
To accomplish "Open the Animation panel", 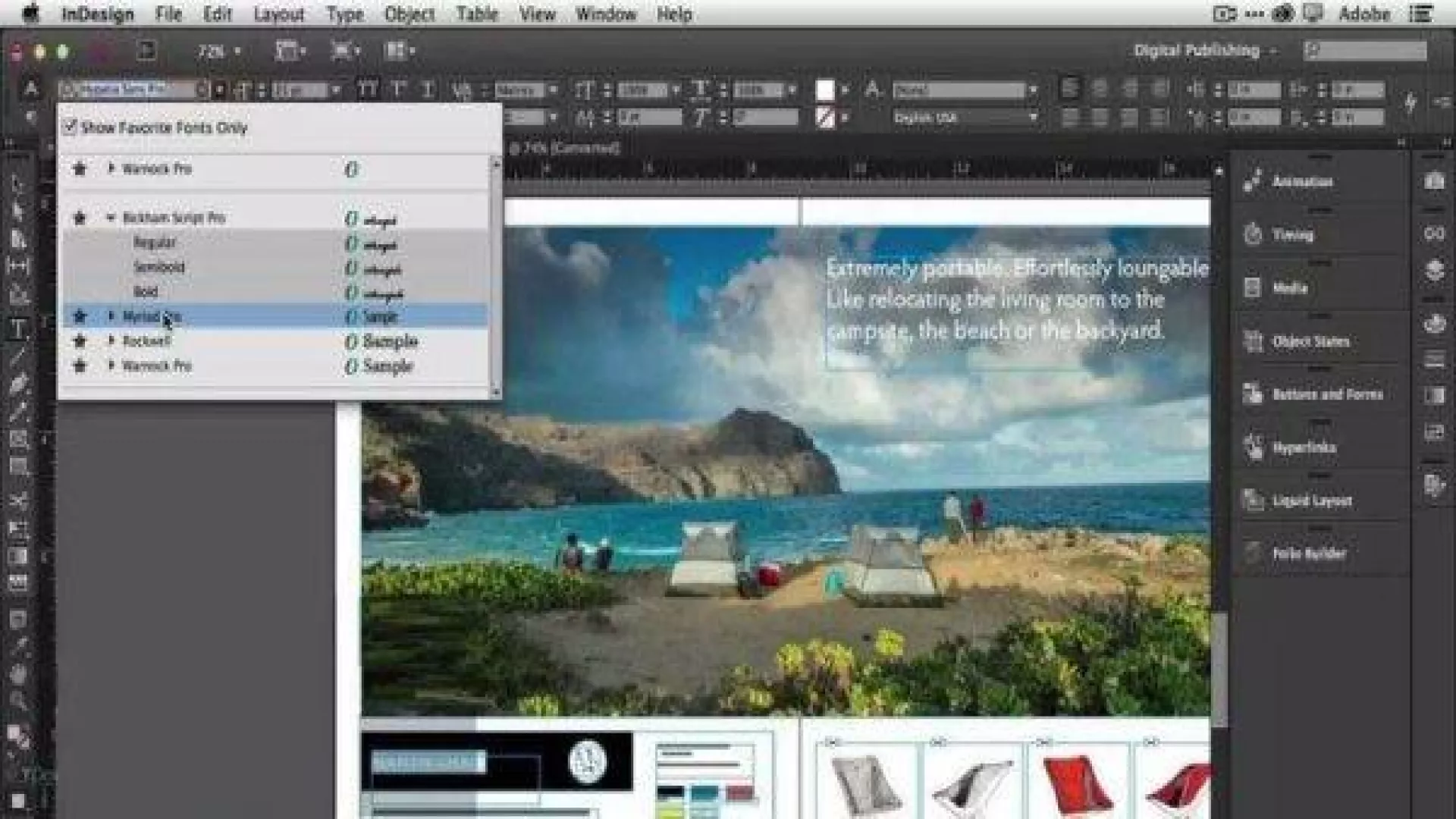I will (x=1301, y=182).
